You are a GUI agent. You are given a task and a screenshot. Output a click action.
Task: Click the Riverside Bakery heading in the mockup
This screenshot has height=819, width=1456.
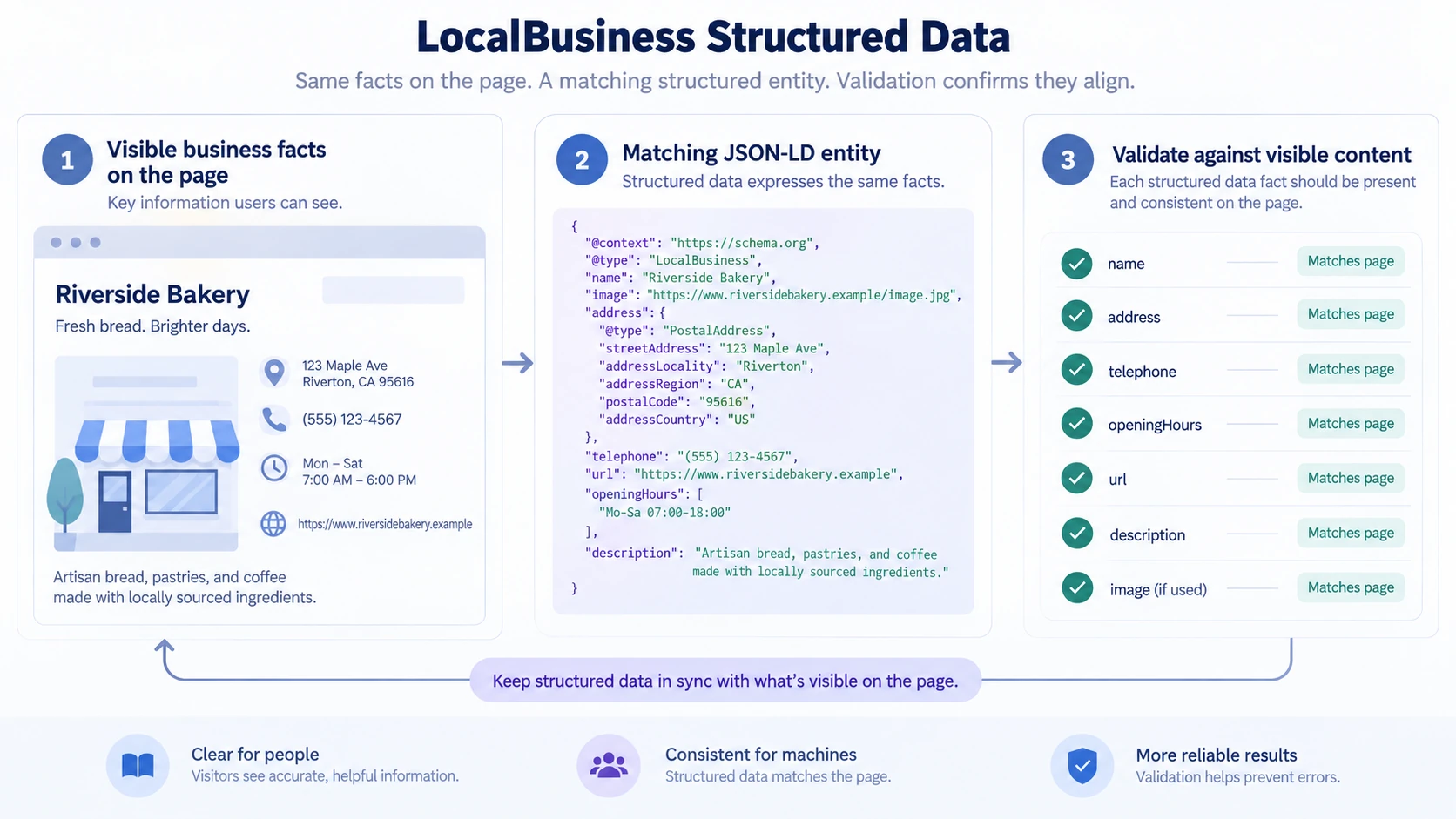[152, 294]
